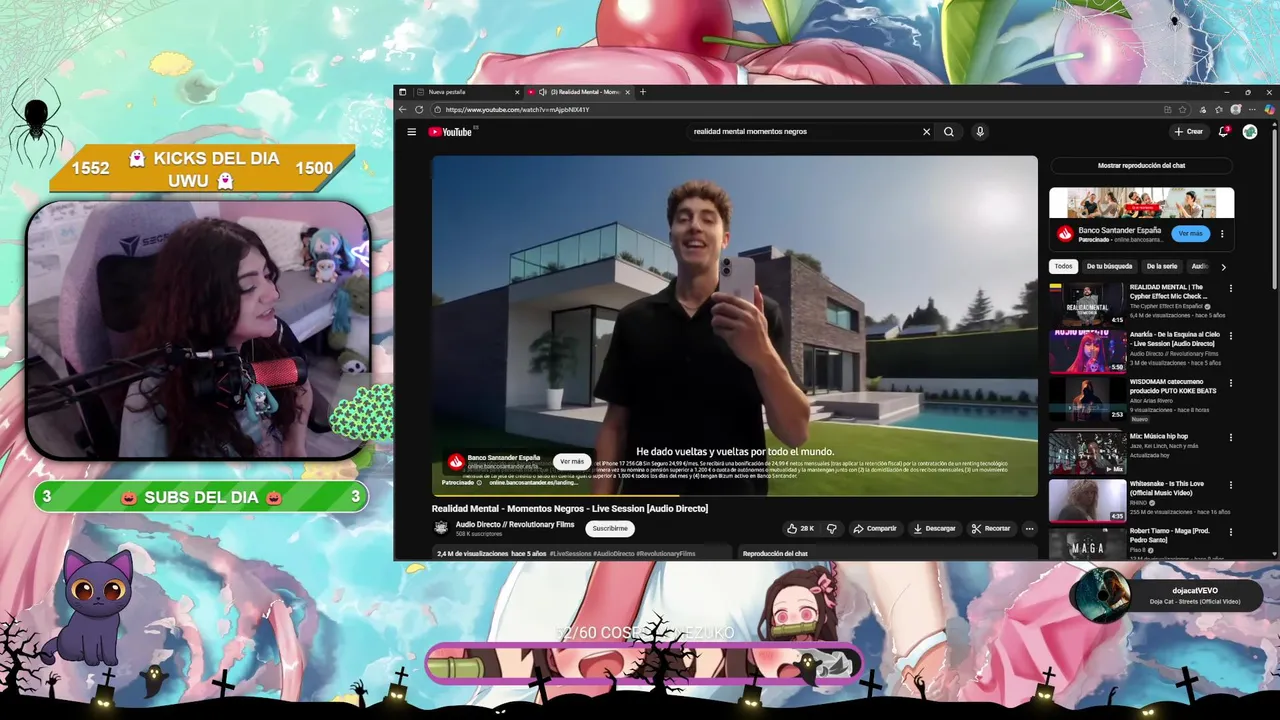Click the ad progress bar under video
1280x720 pixels.
(x=735, y=495)
